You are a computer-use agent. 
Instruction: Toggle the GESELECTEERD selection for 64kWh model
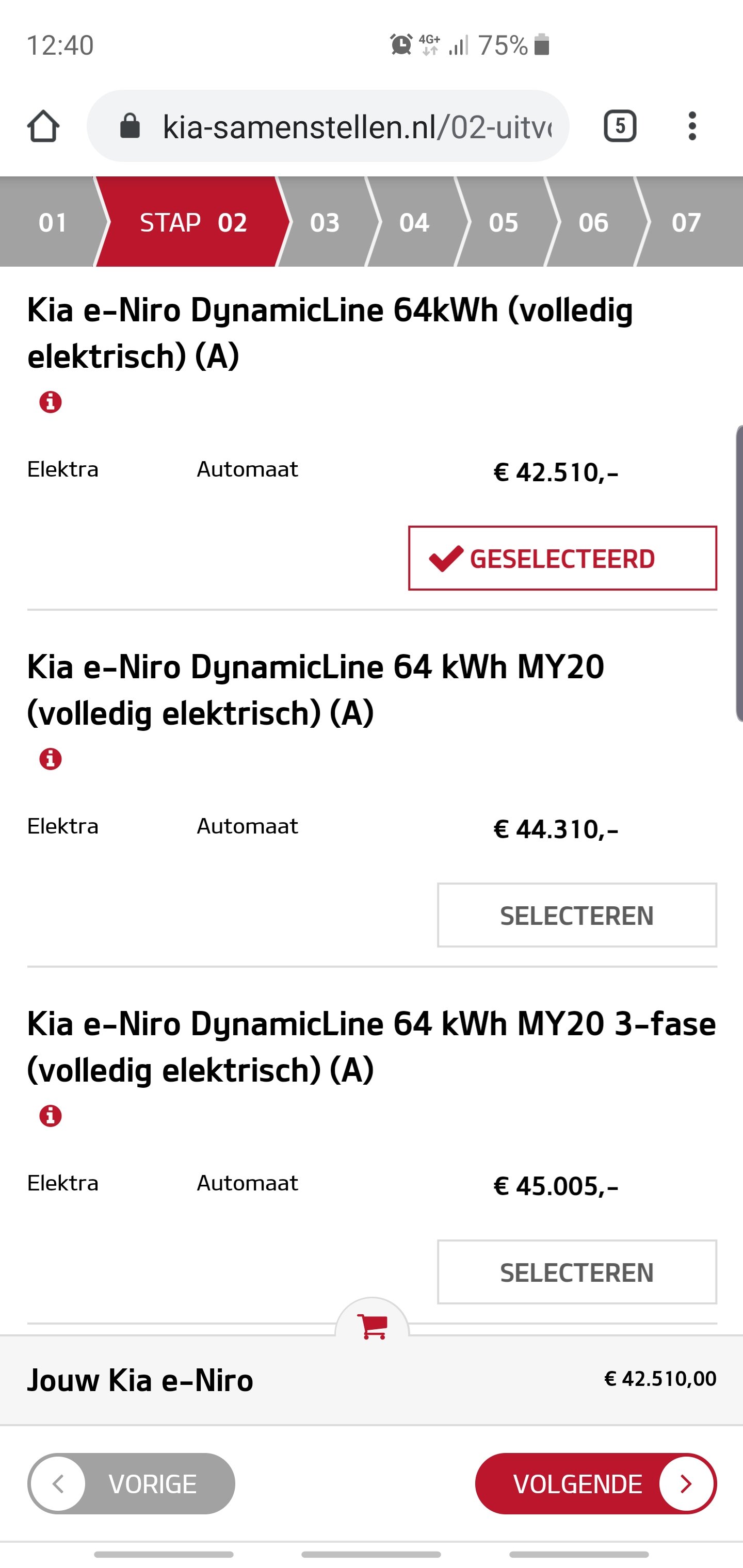562,558
